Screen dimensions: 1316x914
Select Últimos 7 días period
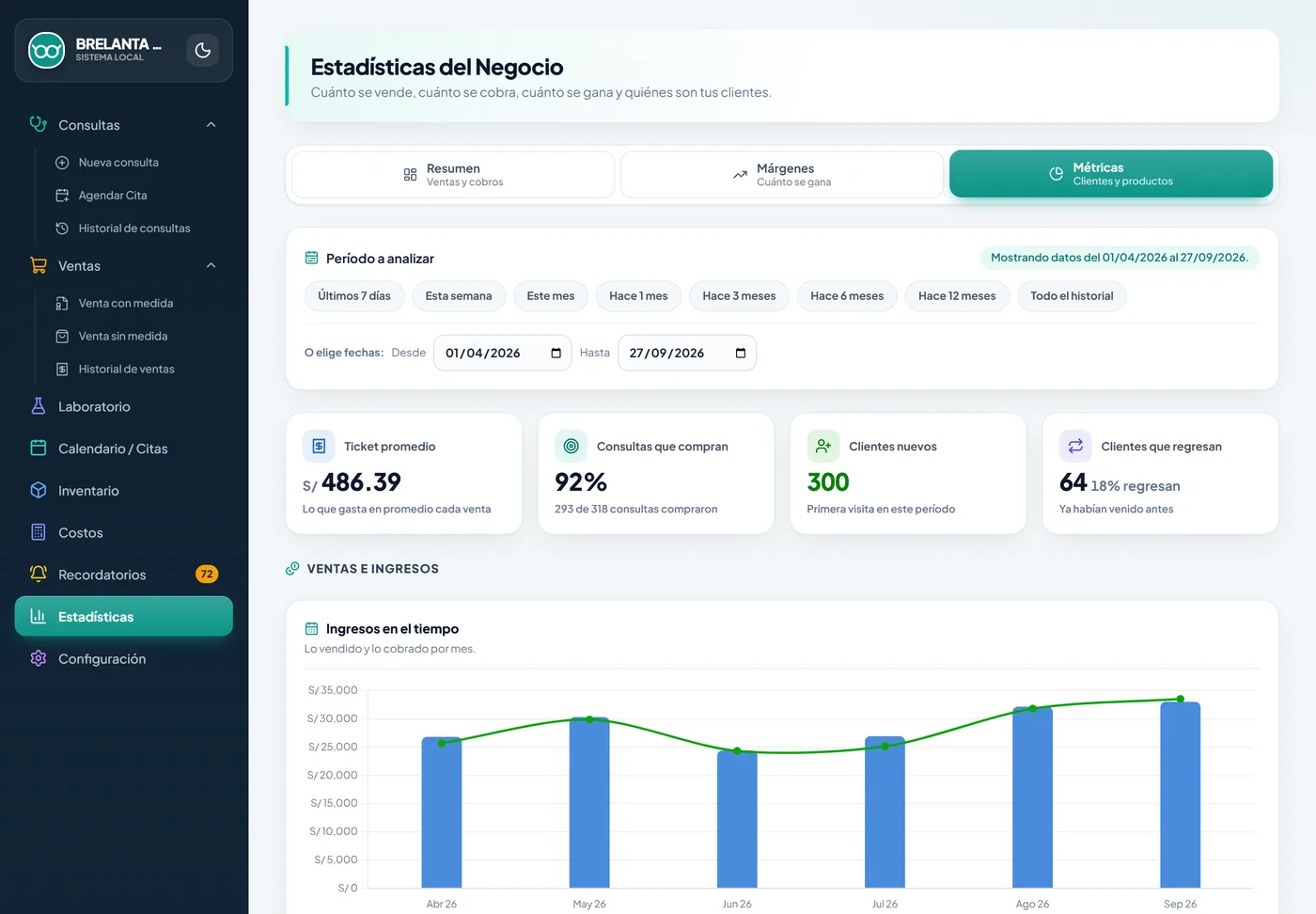pyautogui.click(x=354, y=296)
